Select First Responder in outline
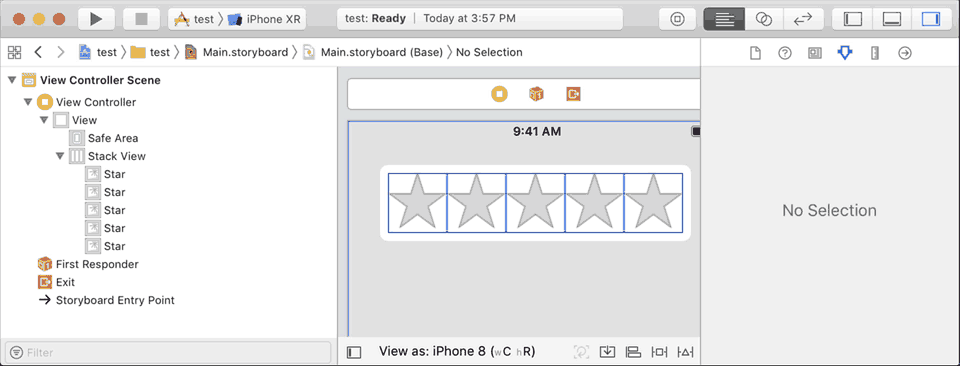Viewport: 960px width, 366px height. pos(97,264)
